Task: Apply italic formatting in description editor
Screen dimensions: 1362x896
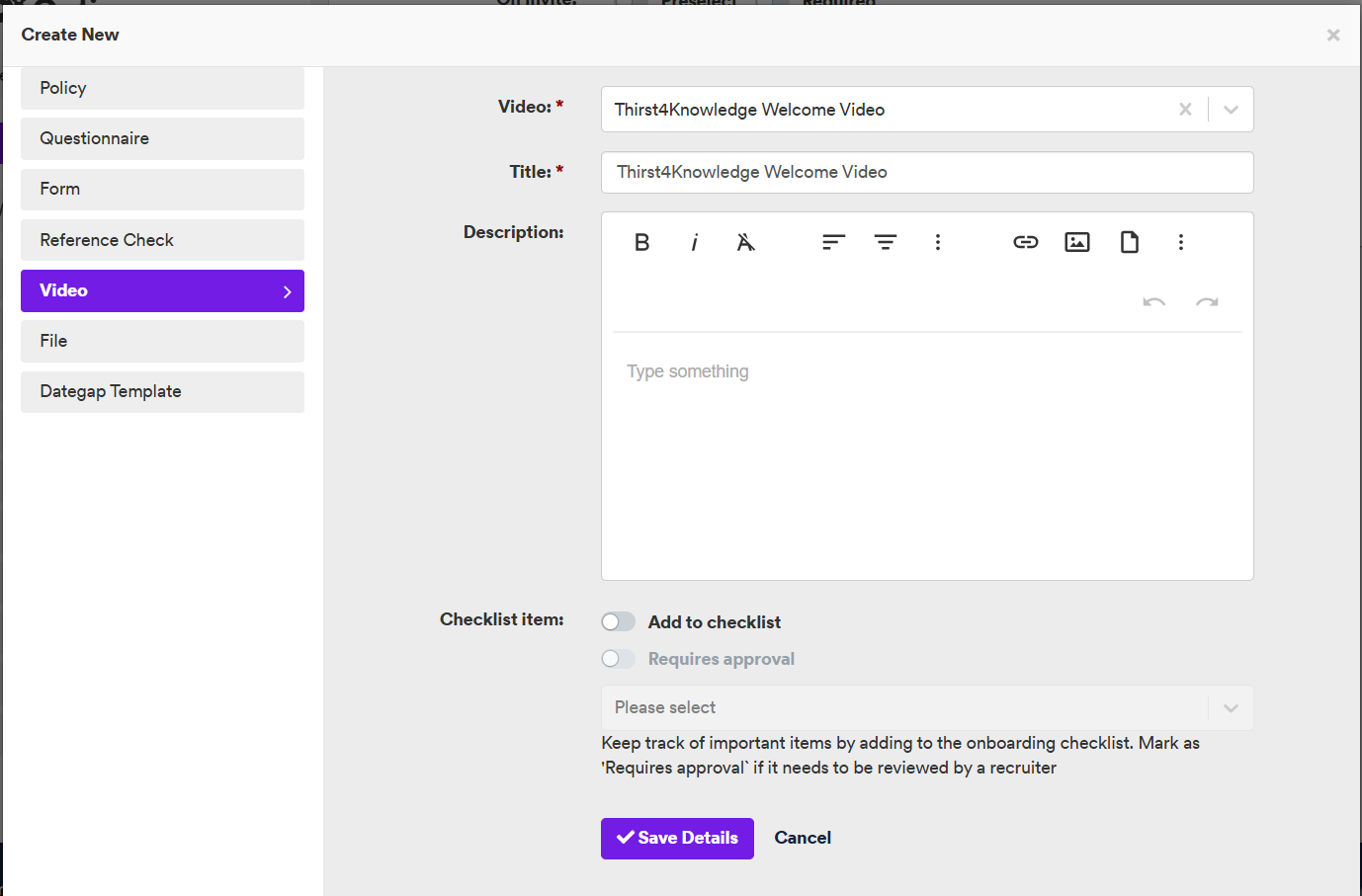Action: click(x=695, y=242)
